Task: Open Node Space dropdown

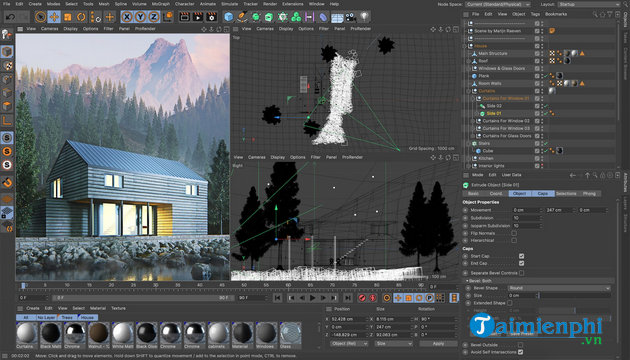Action: [498, 4]
